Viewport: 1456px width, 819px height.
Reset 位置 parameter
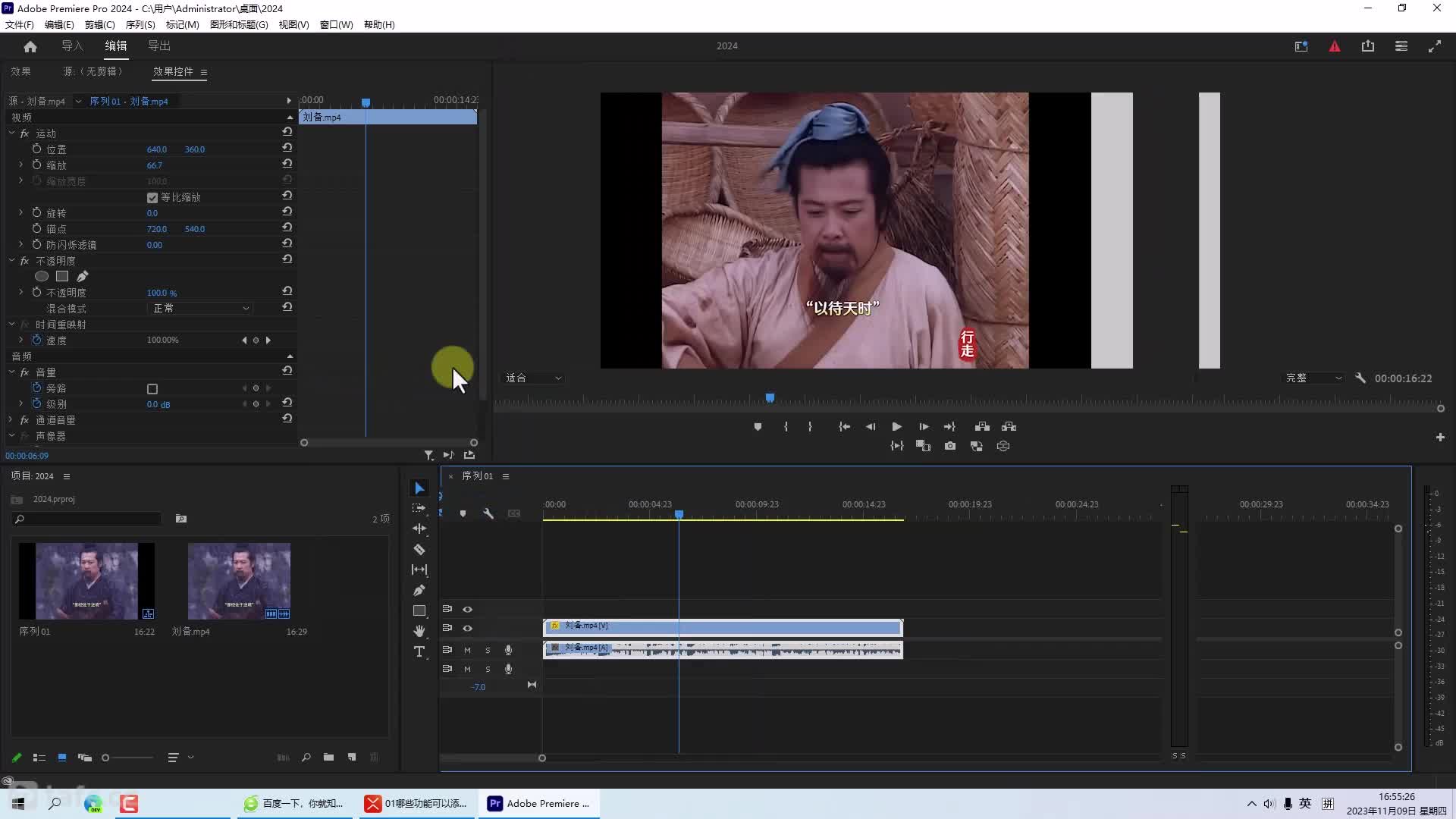[x=287, y=148]
